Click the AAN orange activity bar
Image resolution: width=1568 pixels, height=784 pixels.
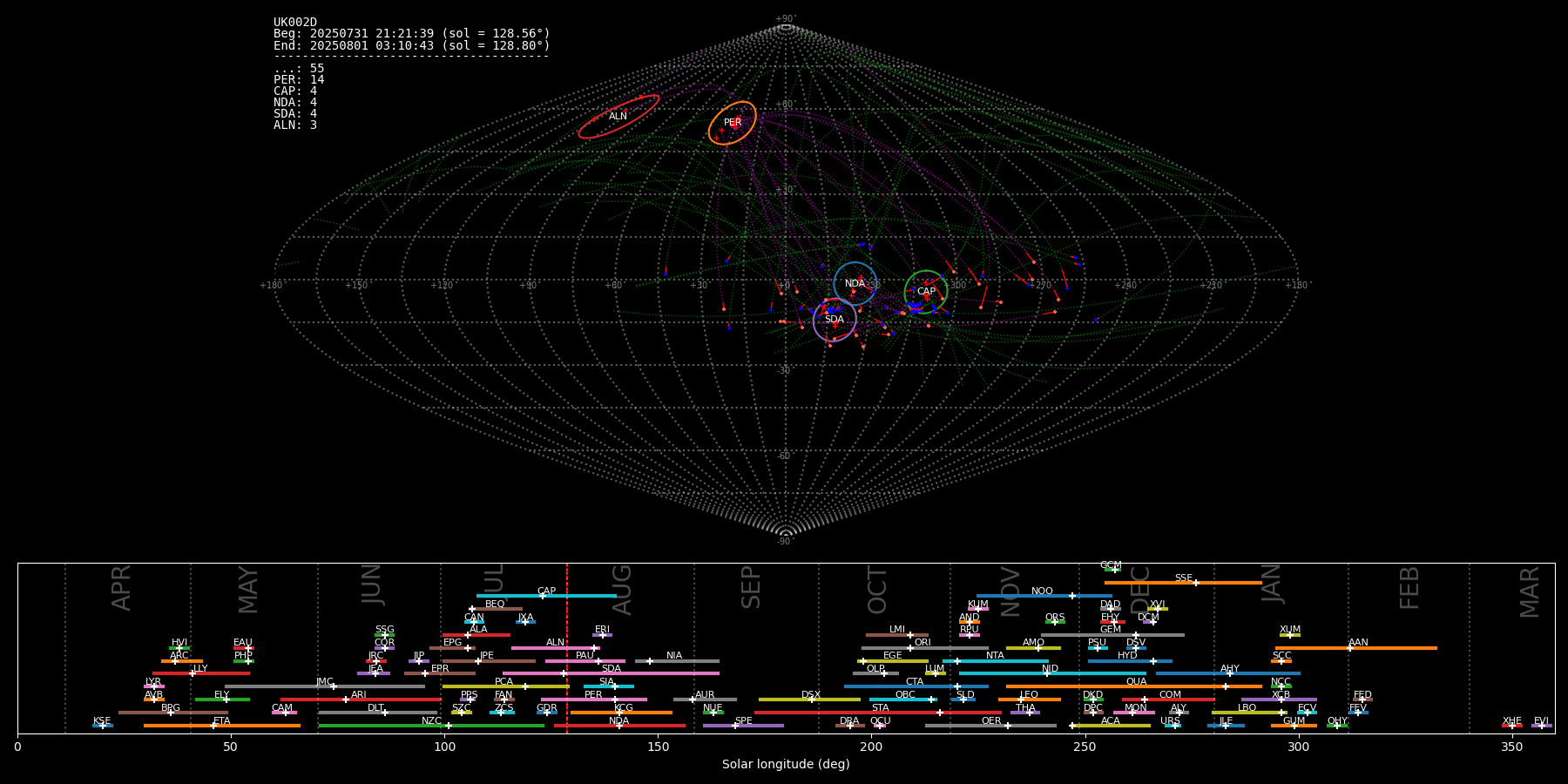point(1356,648)
